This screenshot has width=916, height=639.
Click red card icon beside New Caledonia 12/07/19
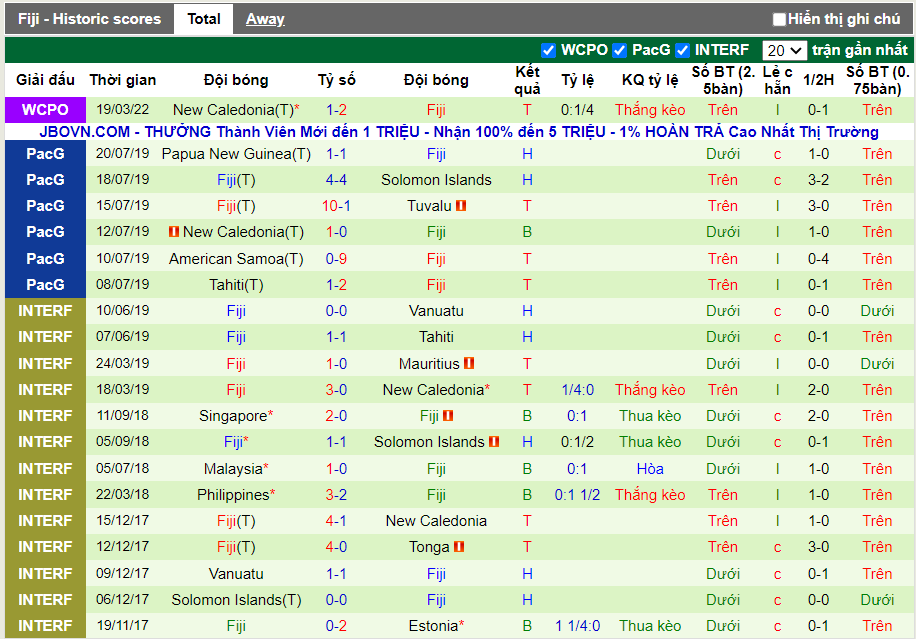point(174,232)
